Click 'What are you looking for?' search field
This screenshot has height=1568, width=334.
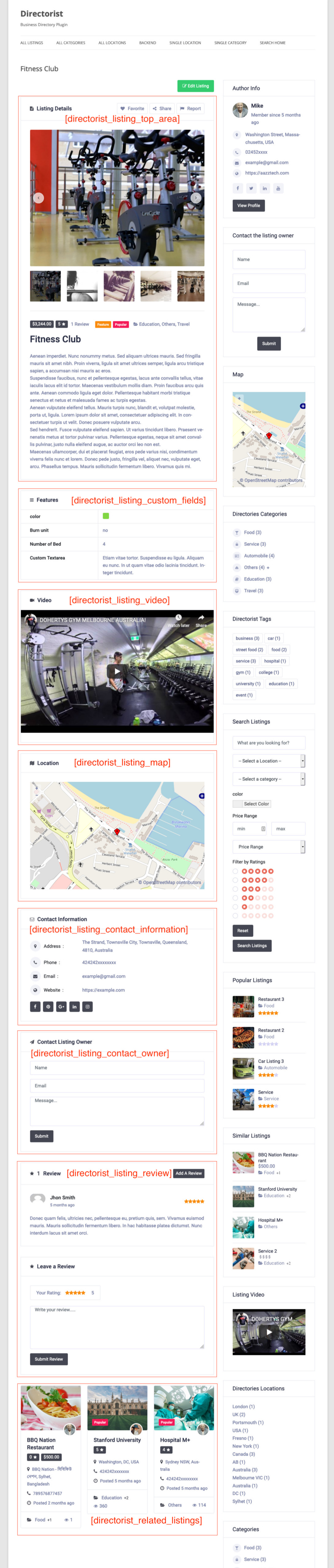coord(269,743)
